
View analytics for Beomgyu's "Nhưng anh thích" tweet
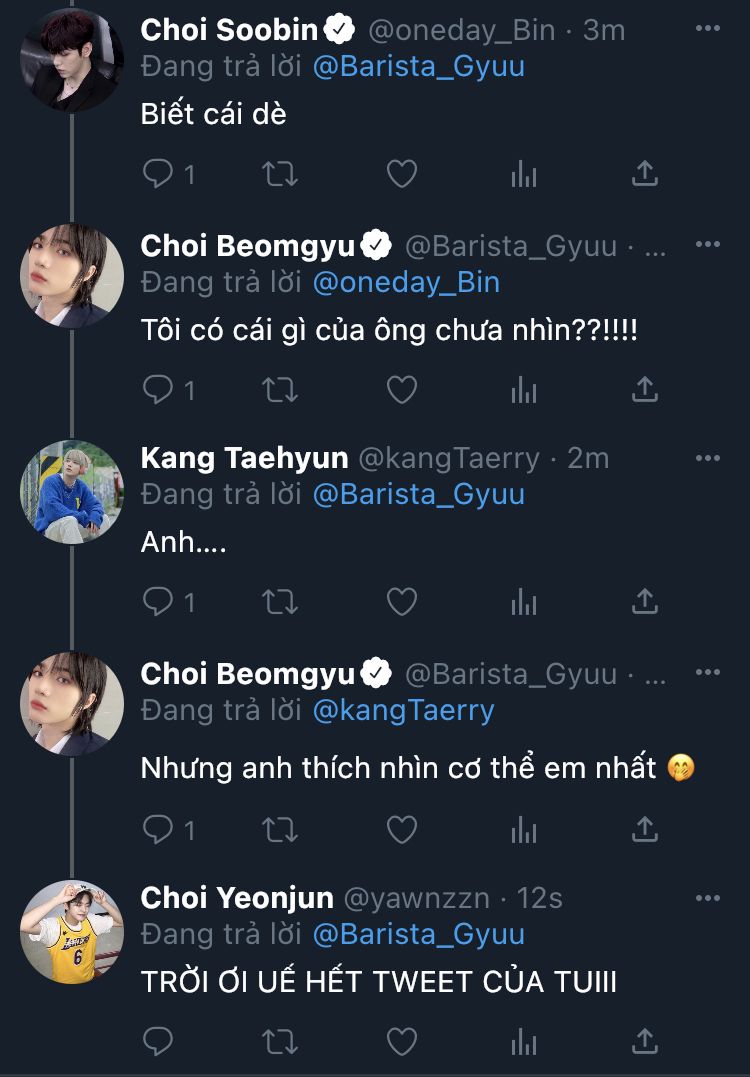pyautogui.click(x=523, y=829)
